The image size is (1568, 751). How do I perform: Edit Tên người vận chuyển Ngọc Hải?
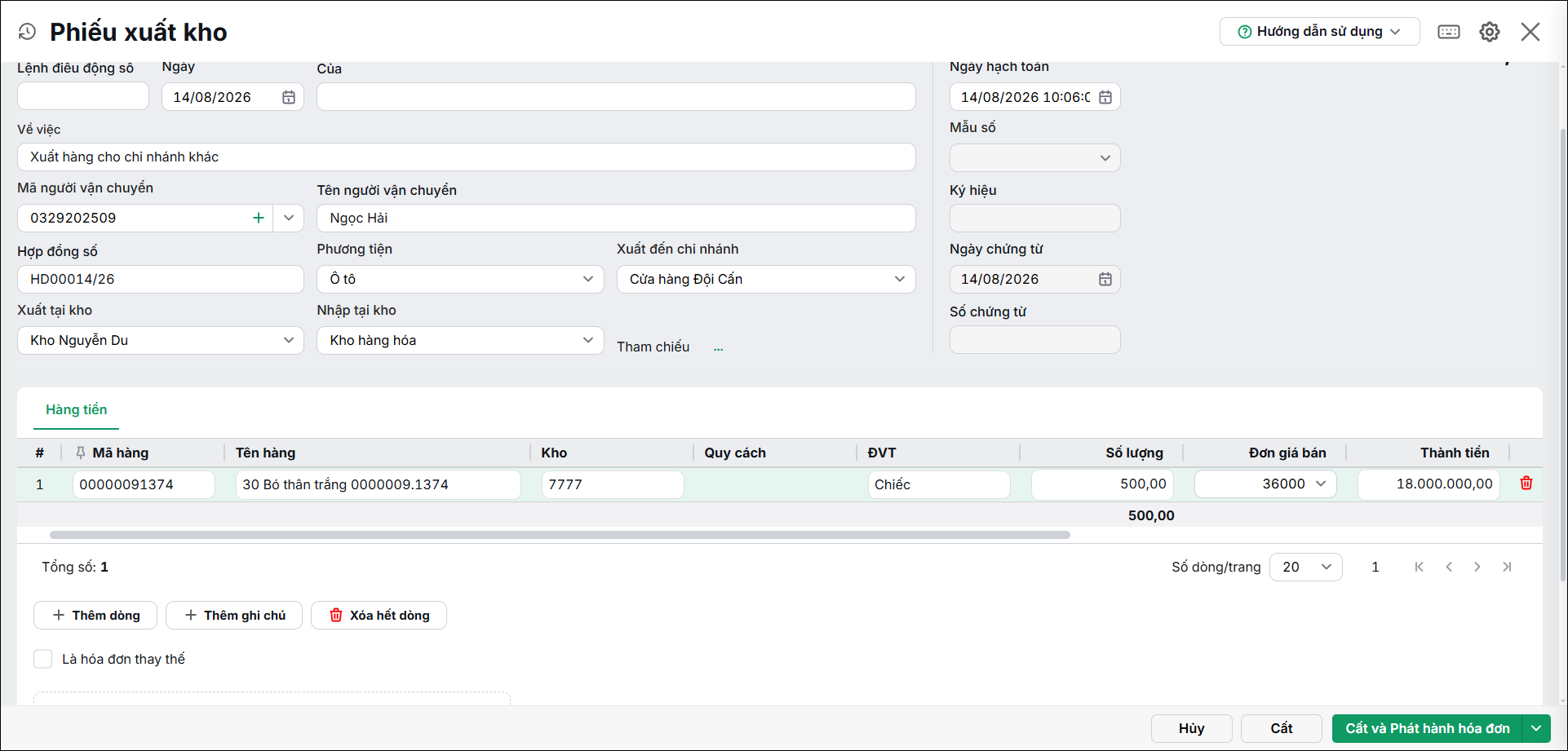[x=616, y=218]
